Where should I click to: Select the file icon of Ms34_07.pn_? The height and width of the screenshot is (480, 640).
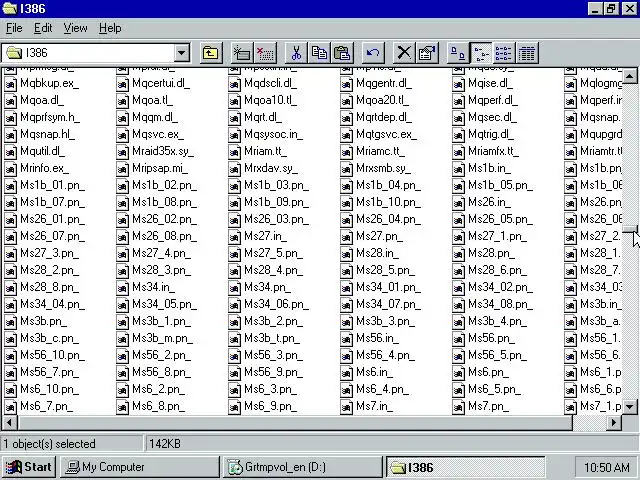346,305
